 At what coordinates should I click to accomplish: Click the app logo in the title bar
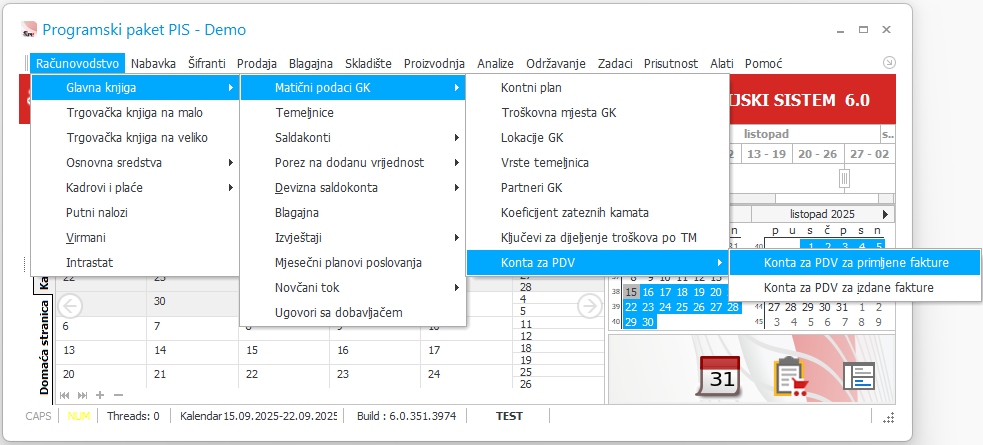pyautogui.click(x=28, y=29)
